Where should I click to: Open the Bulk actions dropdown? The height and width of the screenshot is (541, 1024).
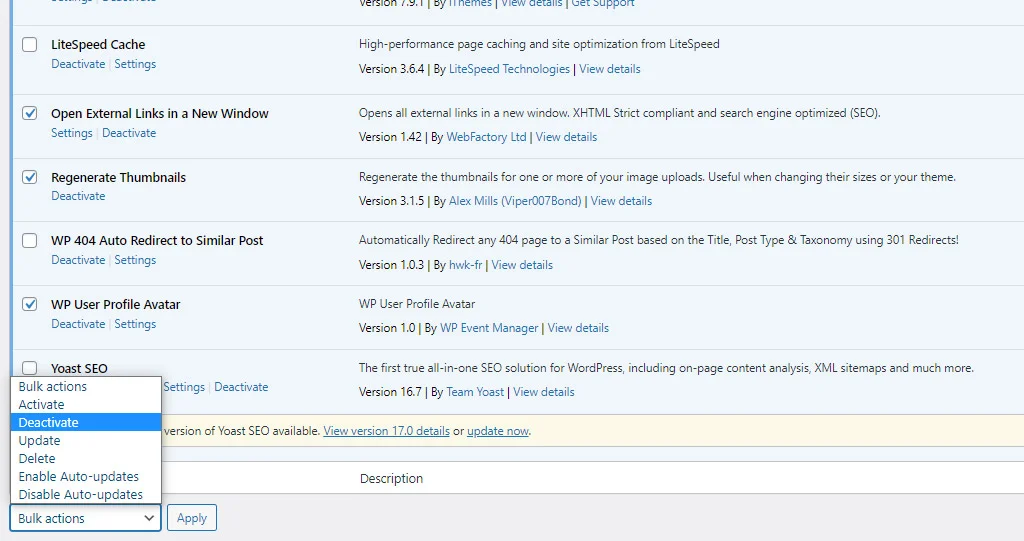[x=85, y=518]
